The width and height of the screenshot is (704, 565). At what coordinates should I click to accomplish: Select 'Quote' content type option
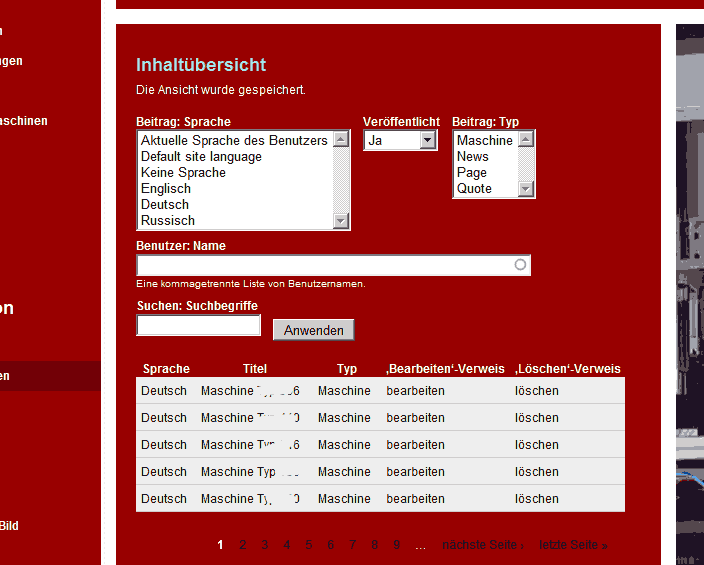coord(474,189)
